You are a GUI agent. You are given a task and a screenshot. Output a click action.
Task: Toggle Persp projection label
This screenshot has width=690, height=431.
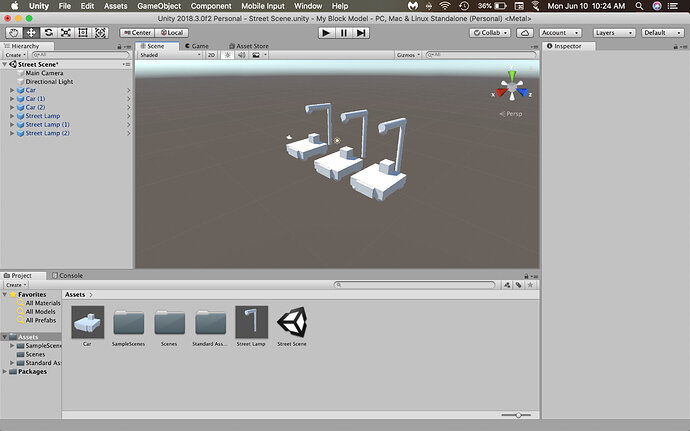[510, 114]
